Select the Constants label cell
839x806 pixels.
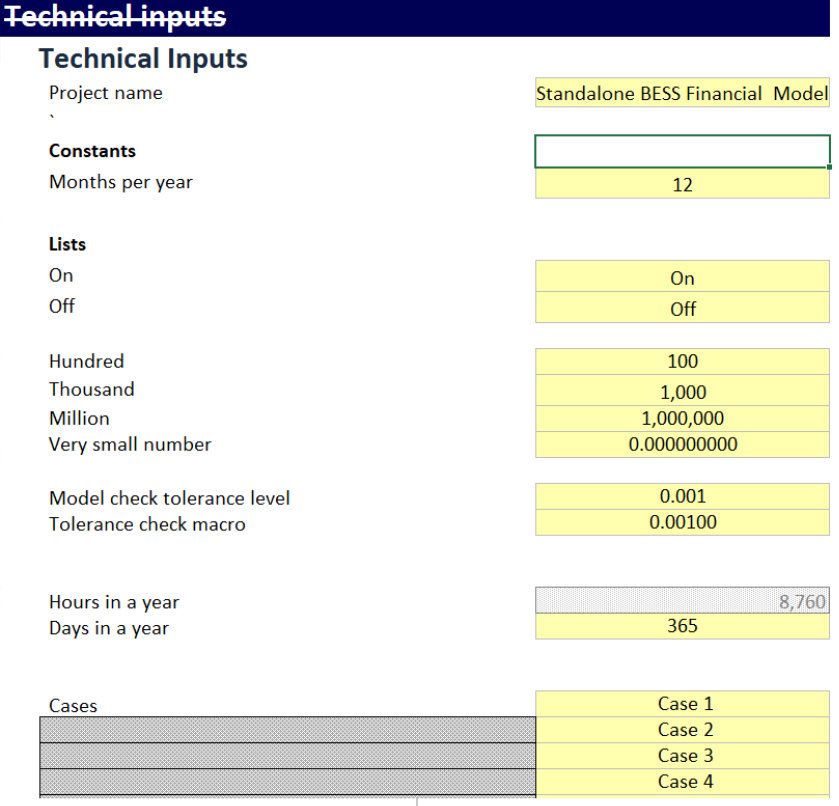point(92,152)
